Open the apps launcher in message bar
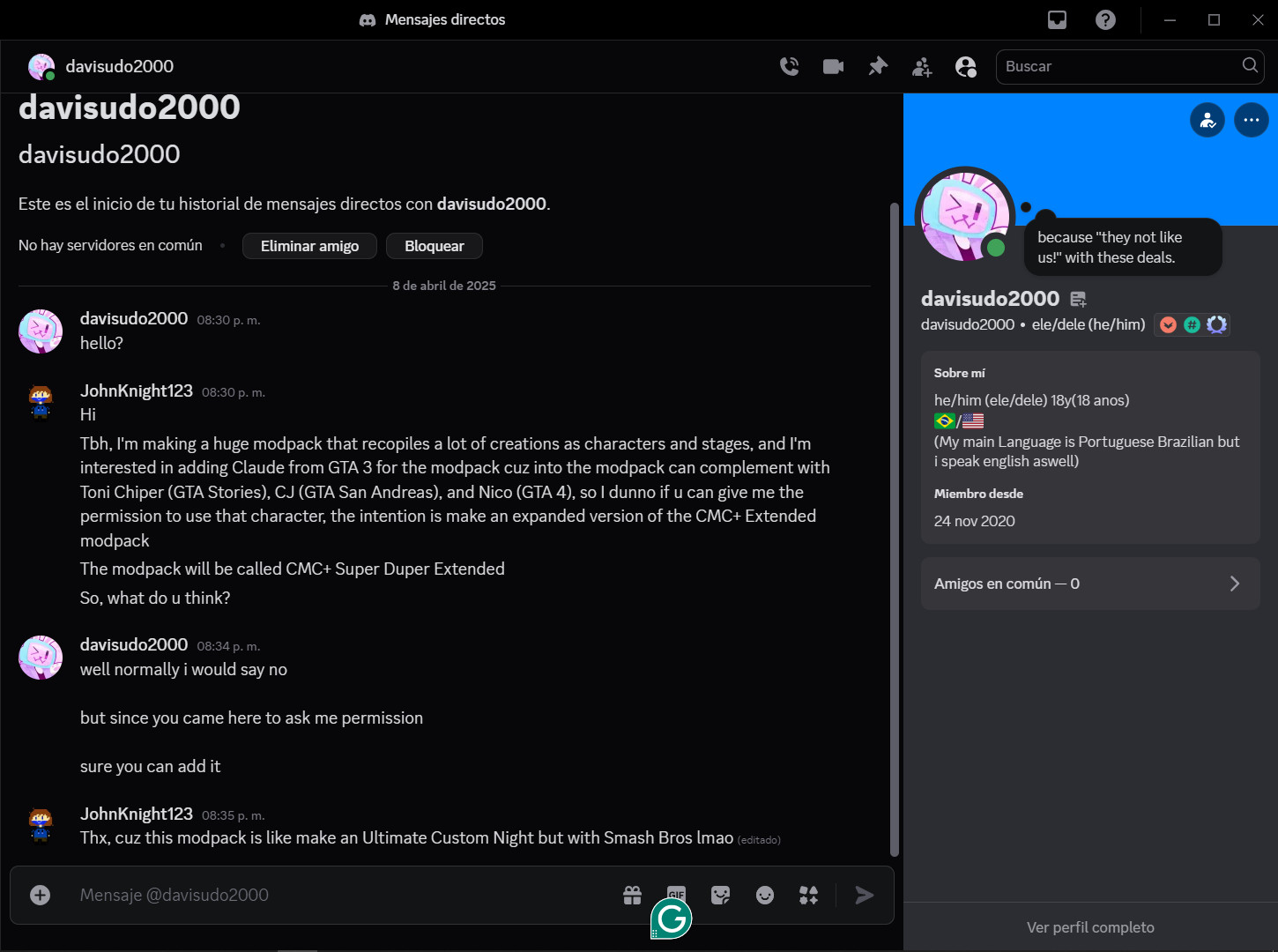The image size is (1278, 952). tap(808, 896)
